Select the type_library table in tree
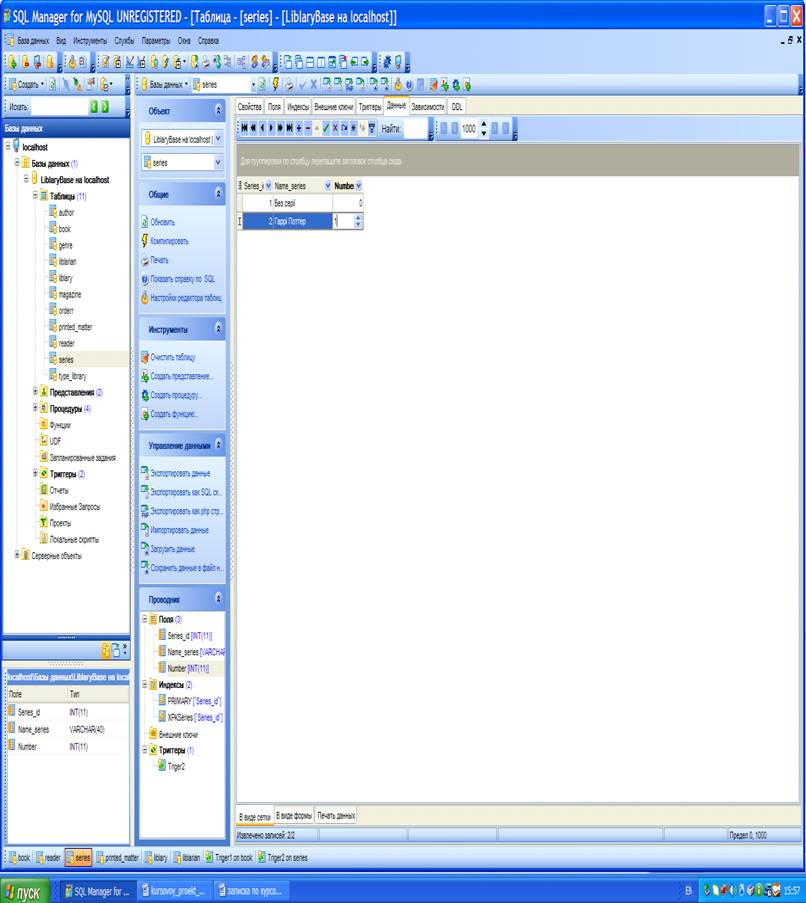This screenshot has height=903, width=806. click(x=73, y=375)
